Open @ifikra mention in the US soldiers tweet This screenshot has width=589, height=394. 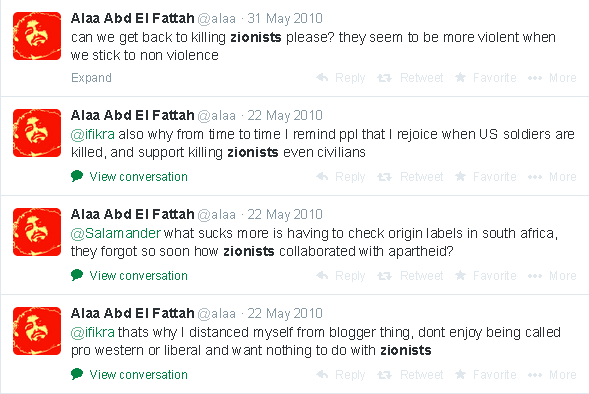(93, 134)
